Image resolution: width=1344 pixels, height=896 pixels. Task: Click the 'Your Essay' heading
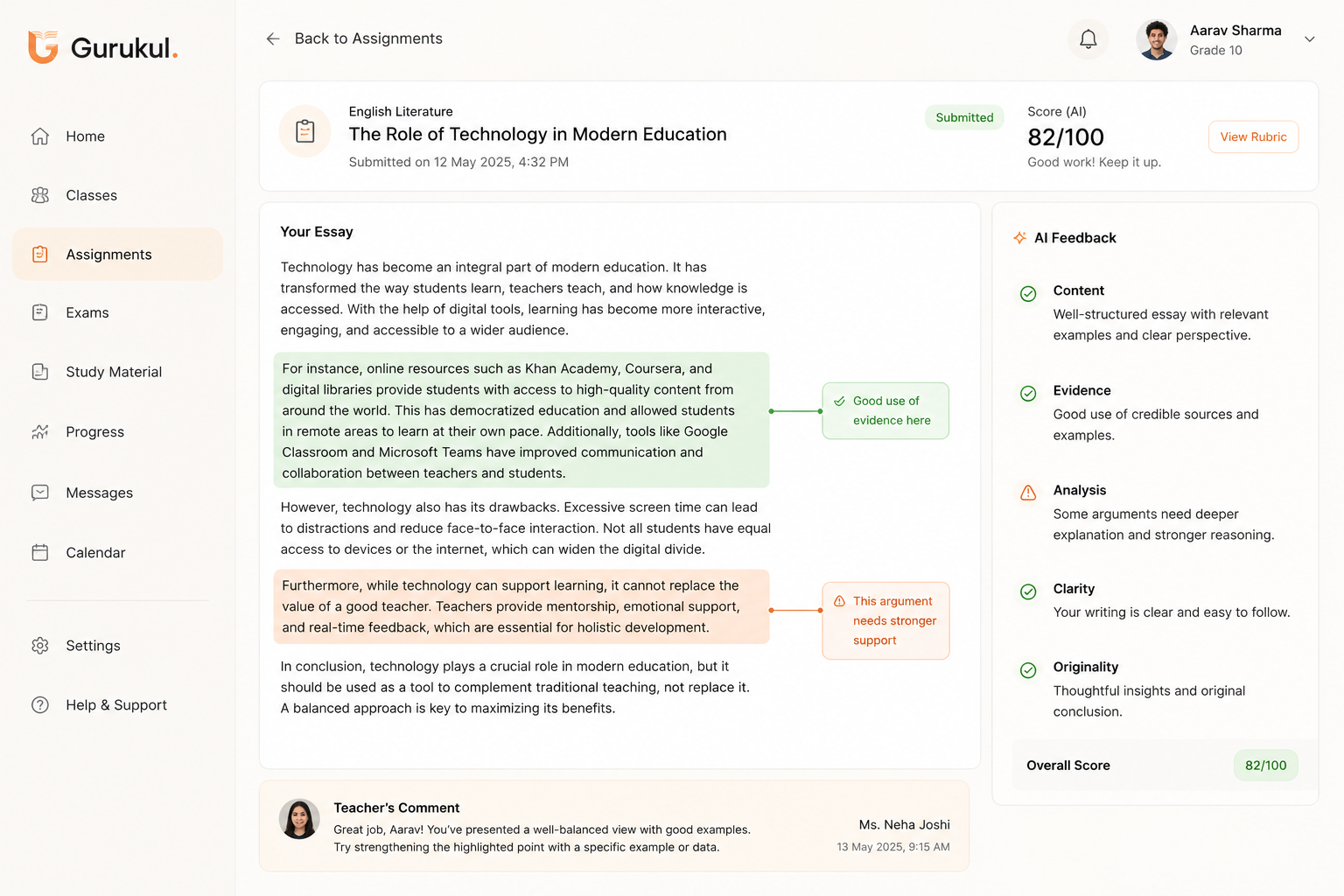pyautogui.click(x=317, y=232)
